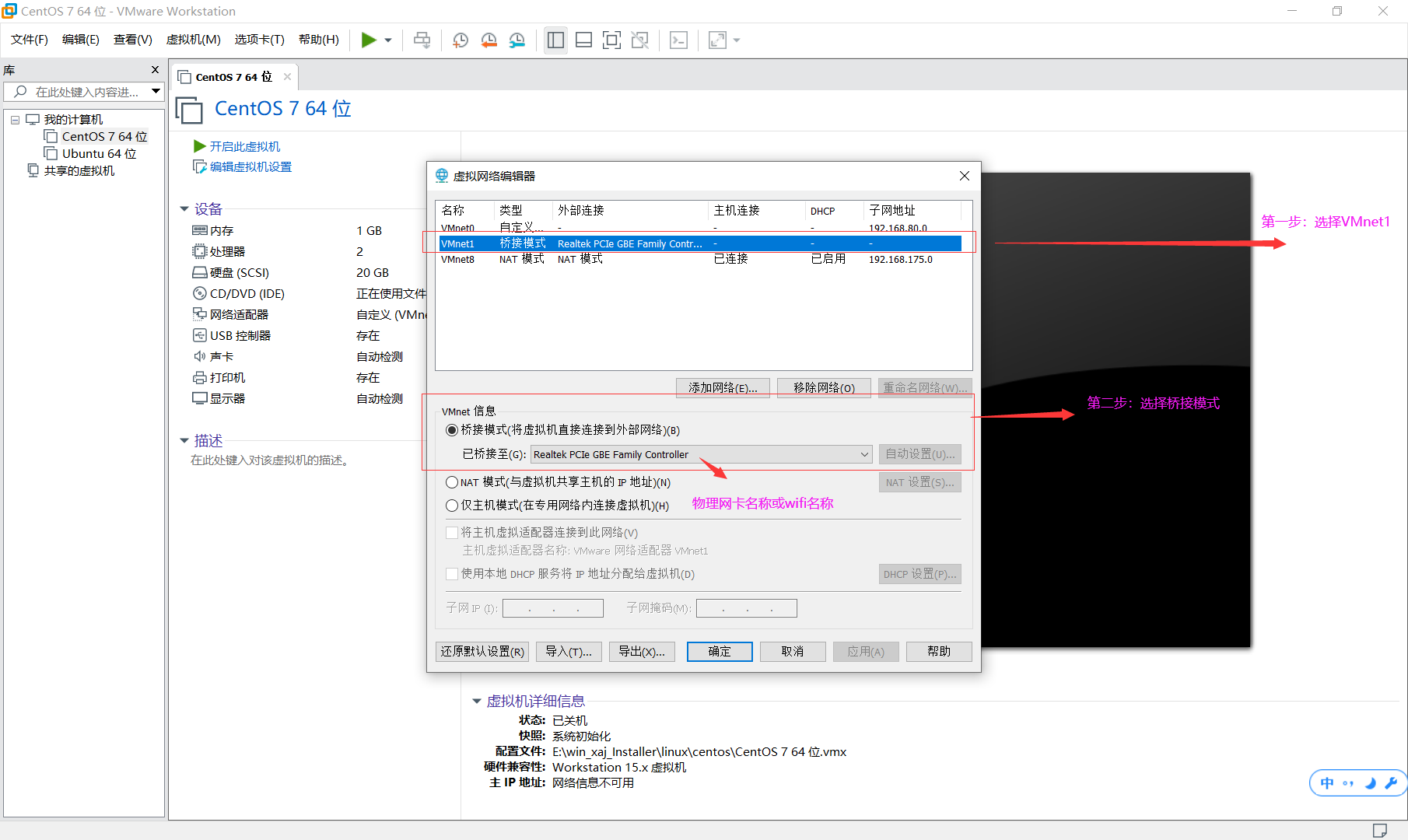Close the CentOS 7 64 位 tab
Viewport: 1408px width, 840px height.
[287, 76]
